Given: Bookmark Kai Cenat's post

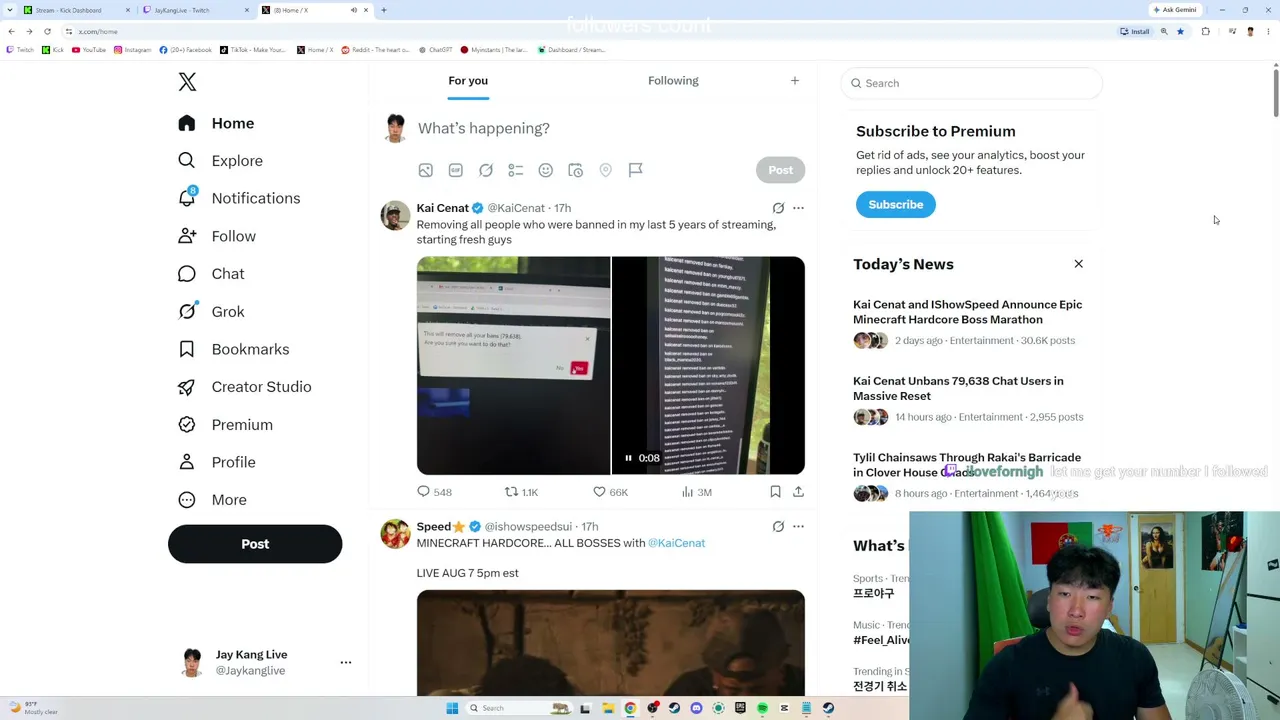Looking at the screenshot, I should tap(775, 492).
